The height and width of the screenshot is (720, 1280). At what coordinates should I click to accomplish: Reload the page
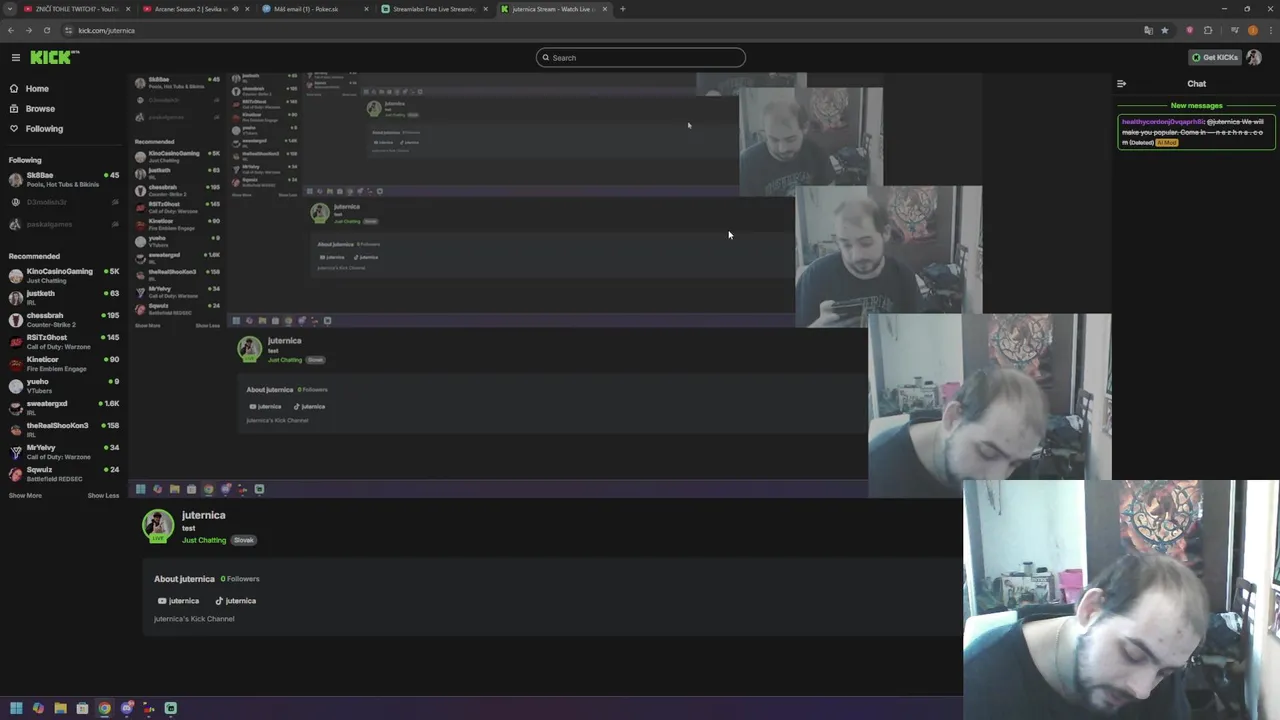click(46, 30)
